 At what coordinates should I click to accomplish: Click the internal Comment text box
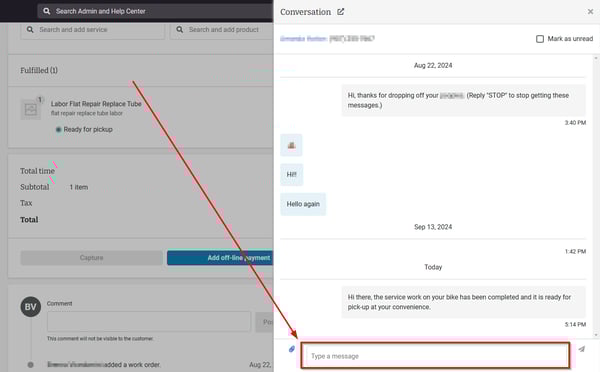(149, 321)
